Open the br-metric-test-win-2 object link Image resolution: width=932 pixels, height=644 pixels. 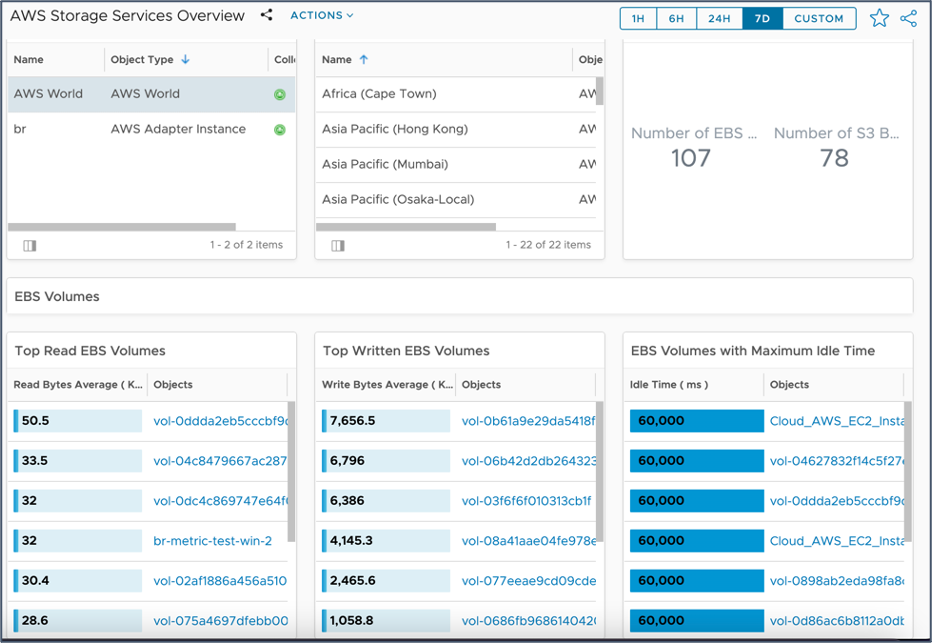[212, 541]
